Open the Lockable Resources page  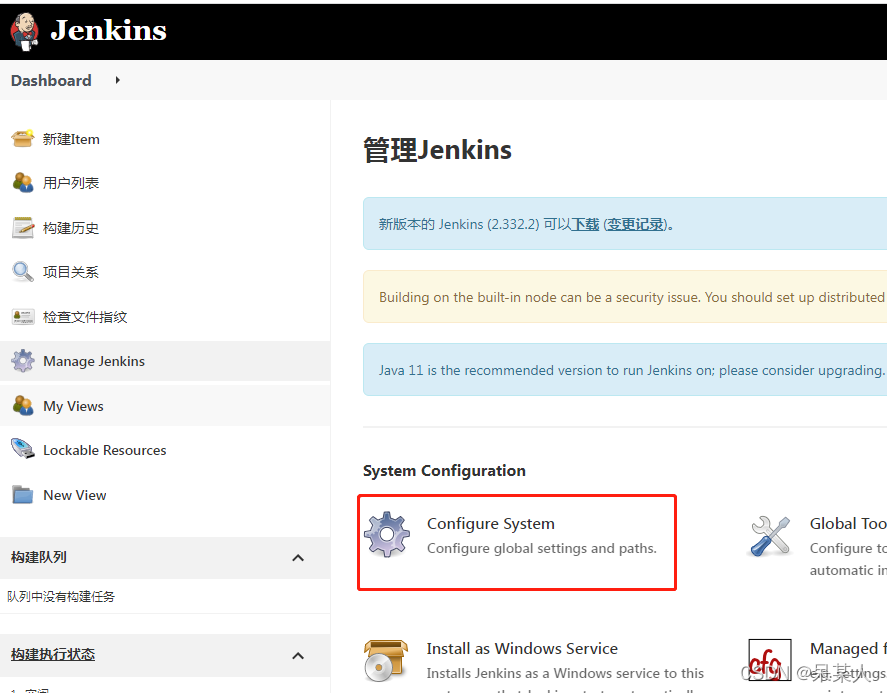(106, 450)
